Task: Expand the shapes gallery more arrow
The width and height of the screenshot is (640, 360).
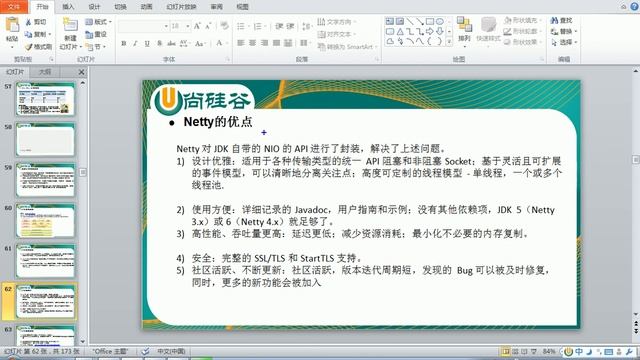Action: coord(449,41)
